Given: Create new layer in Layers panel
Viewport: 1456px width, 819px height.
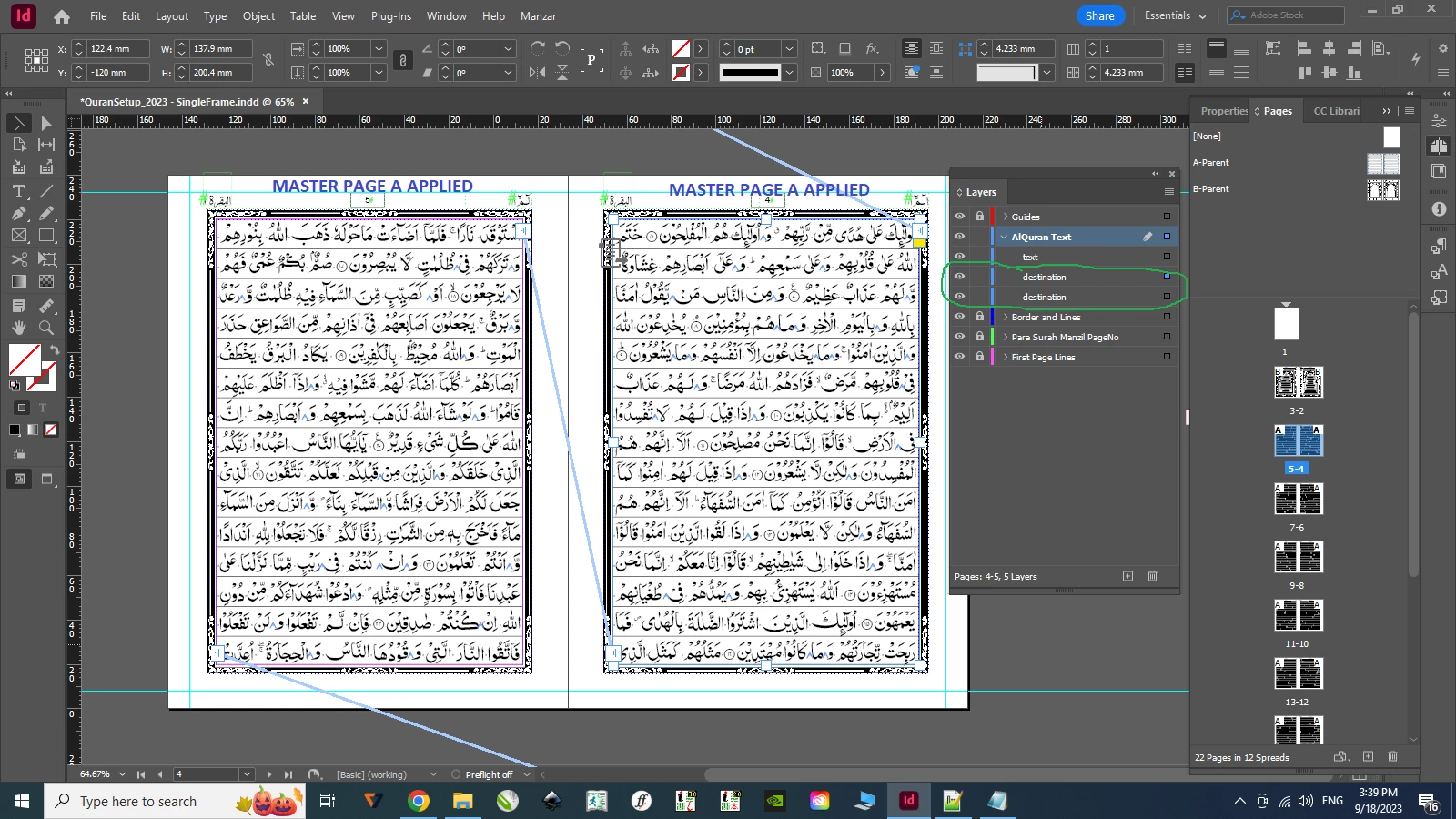Looking at the screenshot, I should click(x=1127, y=576).
